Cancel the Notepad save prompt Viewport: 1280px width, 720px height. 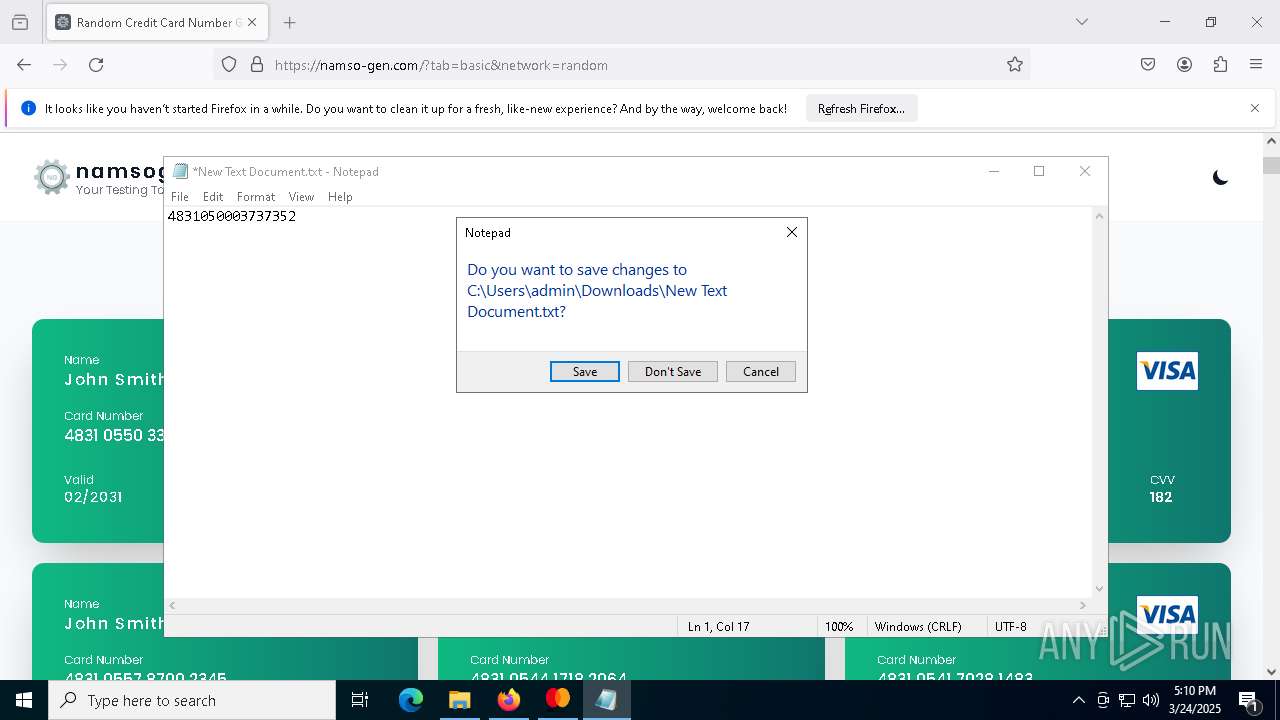(x=761, y=371)
